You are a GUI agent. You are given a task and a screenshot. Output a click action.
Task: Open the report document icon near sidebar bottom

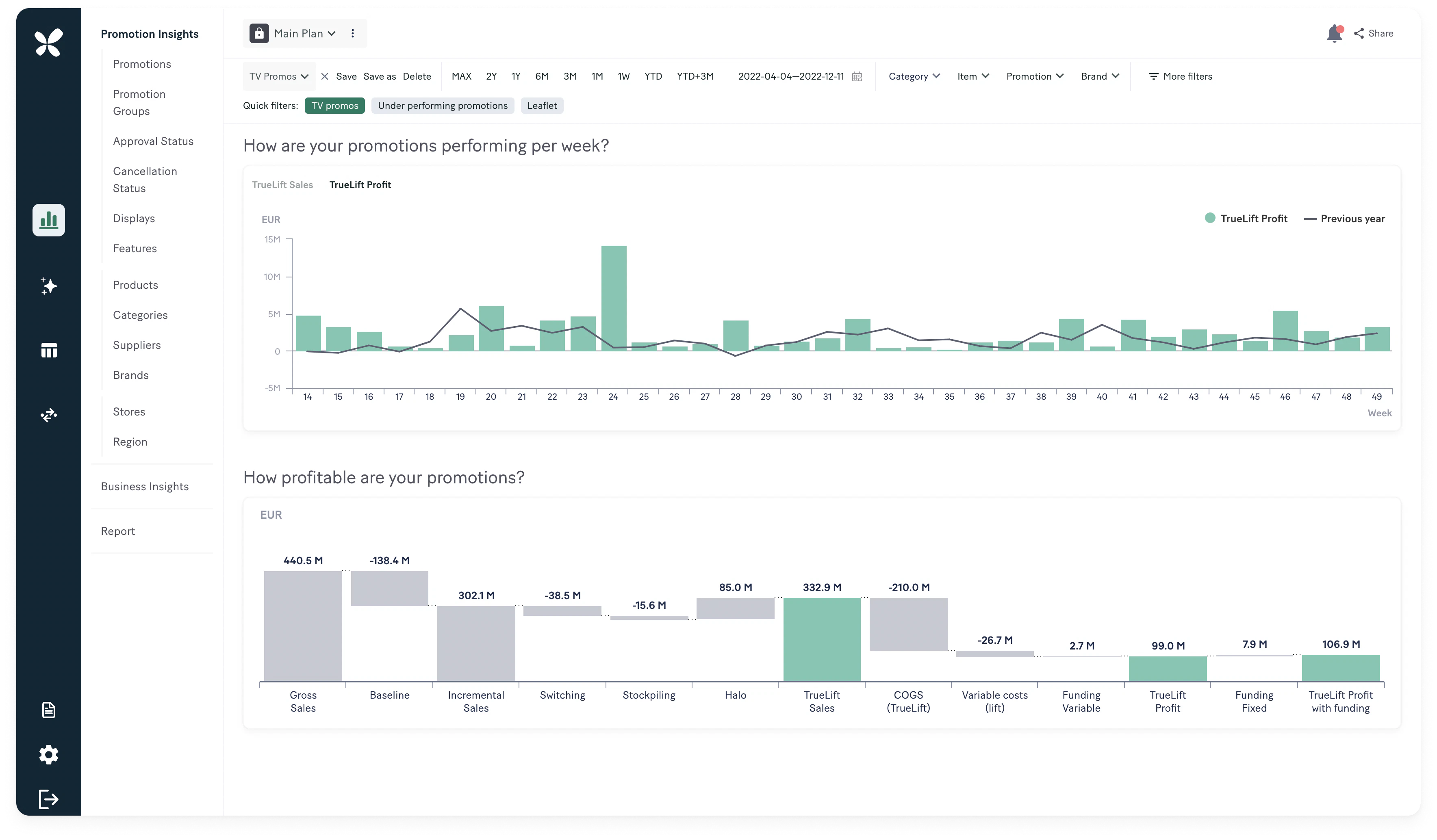[x=48, y=710]
